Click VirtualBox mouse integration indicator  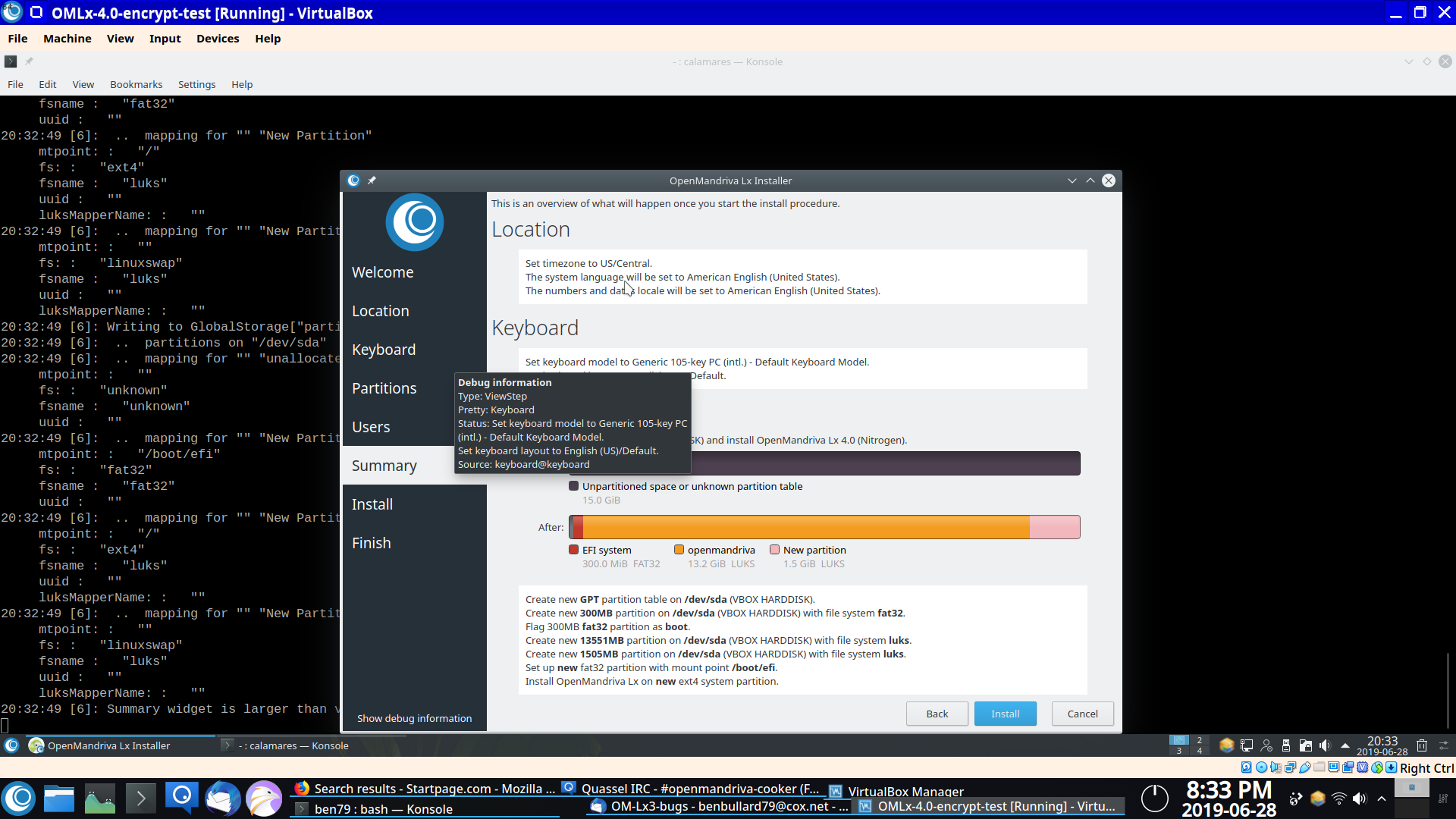(x=1377, y=767)
